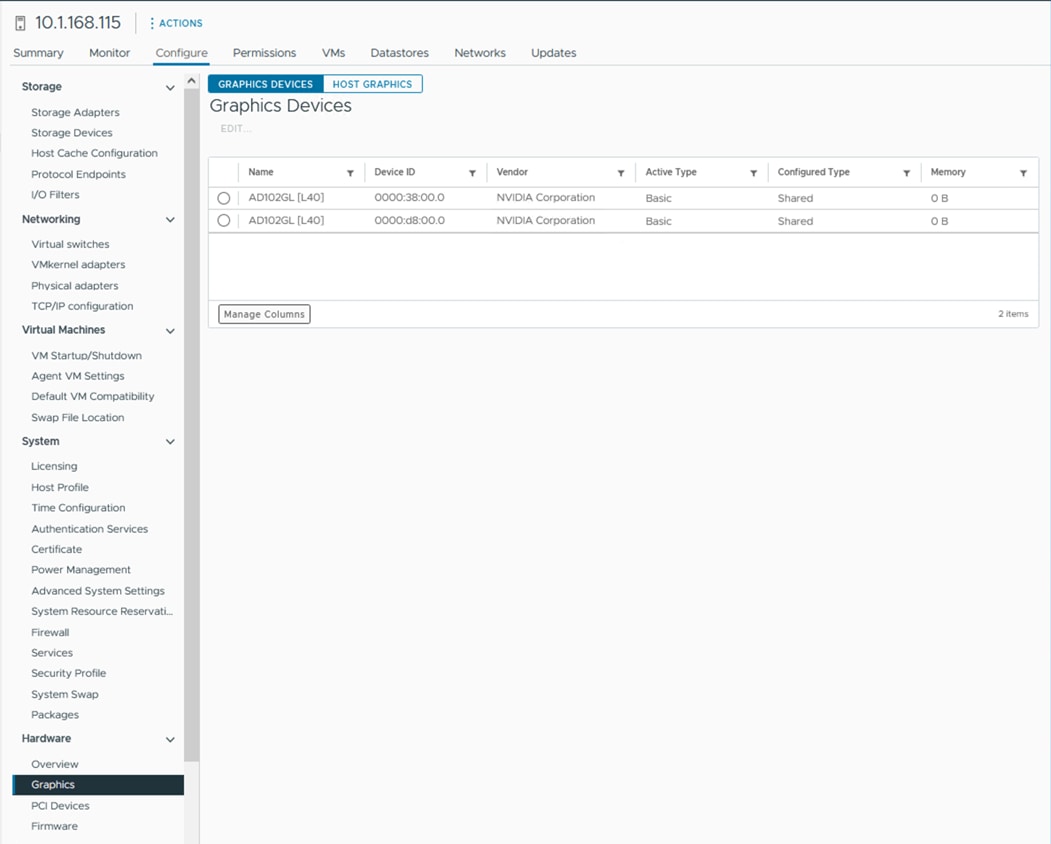Switch to the Monitor tab
This screenshot has width=1051, height=844.
pyautogui.click(x=109, y=53)
